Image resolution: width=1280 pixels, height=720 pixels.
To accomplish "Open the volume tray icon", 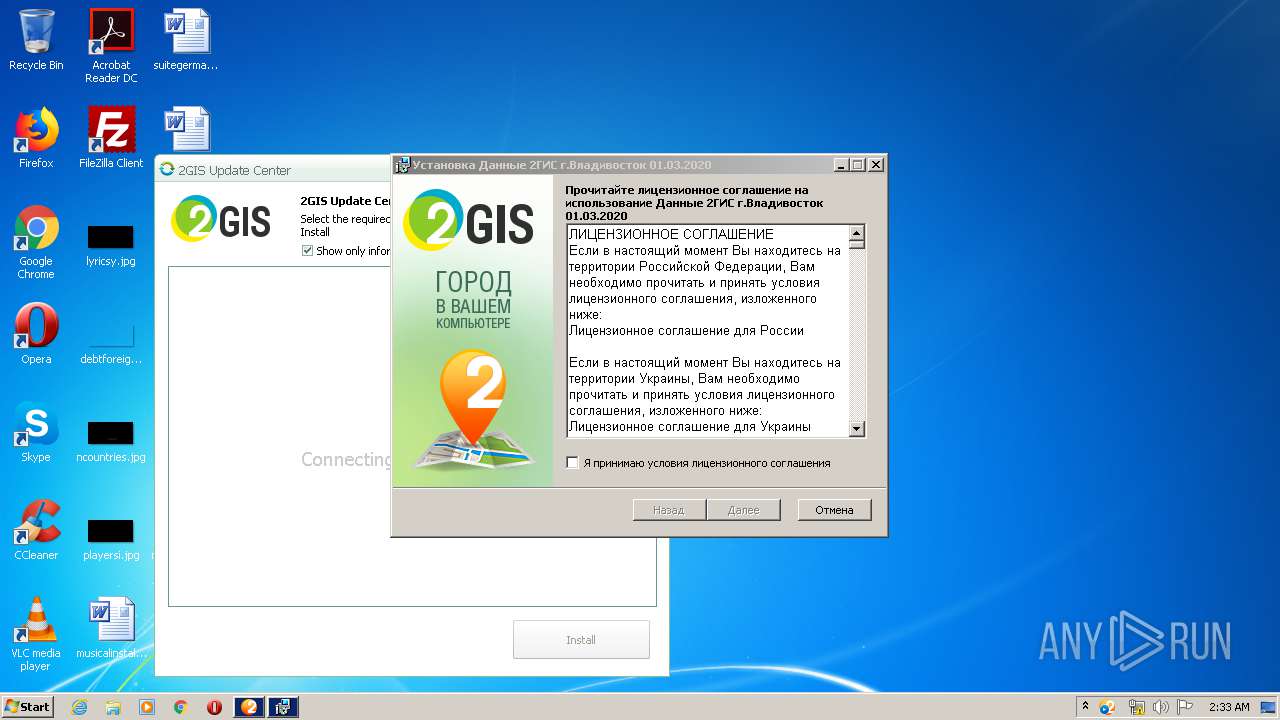I will (1161, 707).
